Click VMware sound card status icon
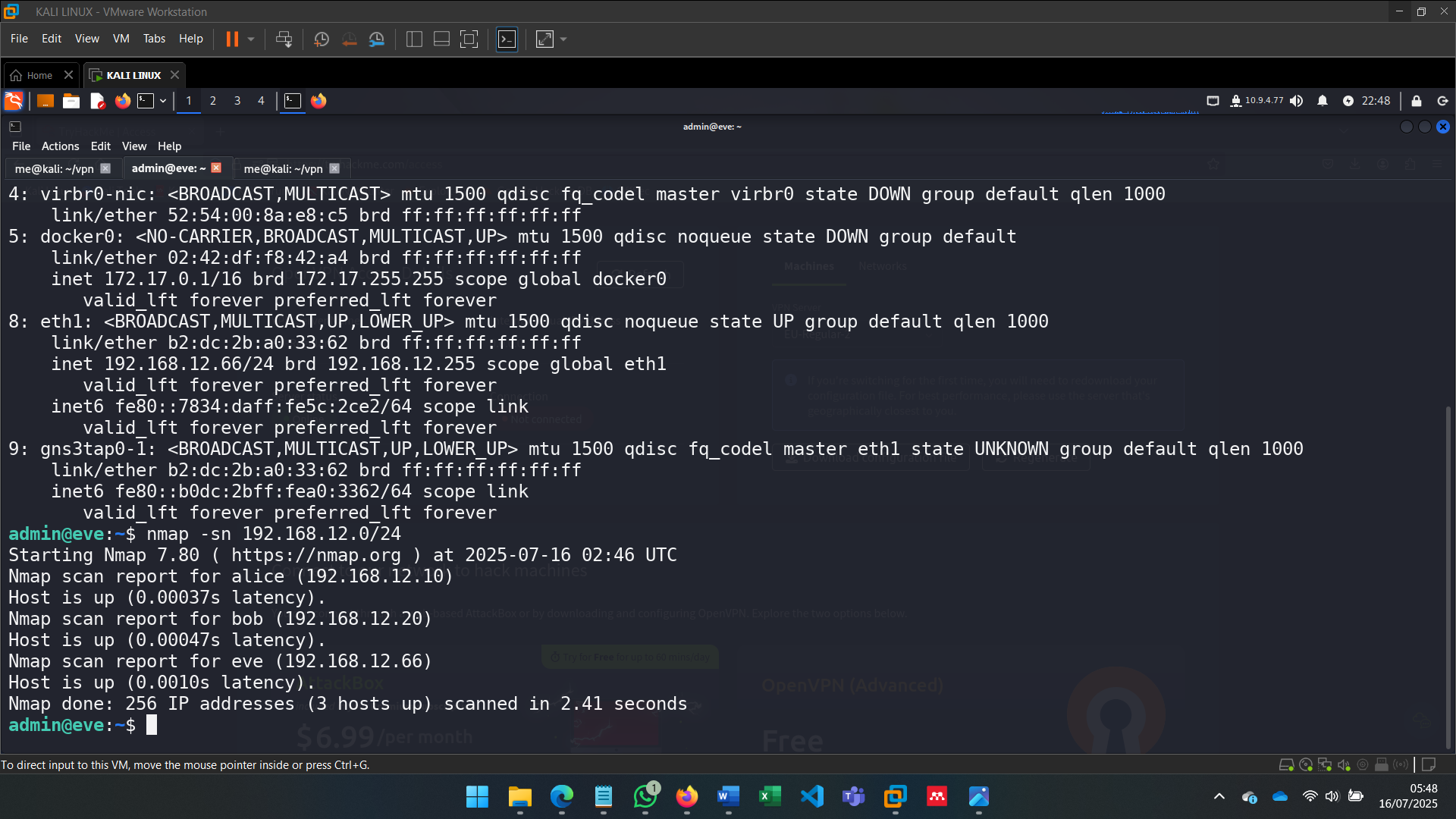 click(1344, 765)
